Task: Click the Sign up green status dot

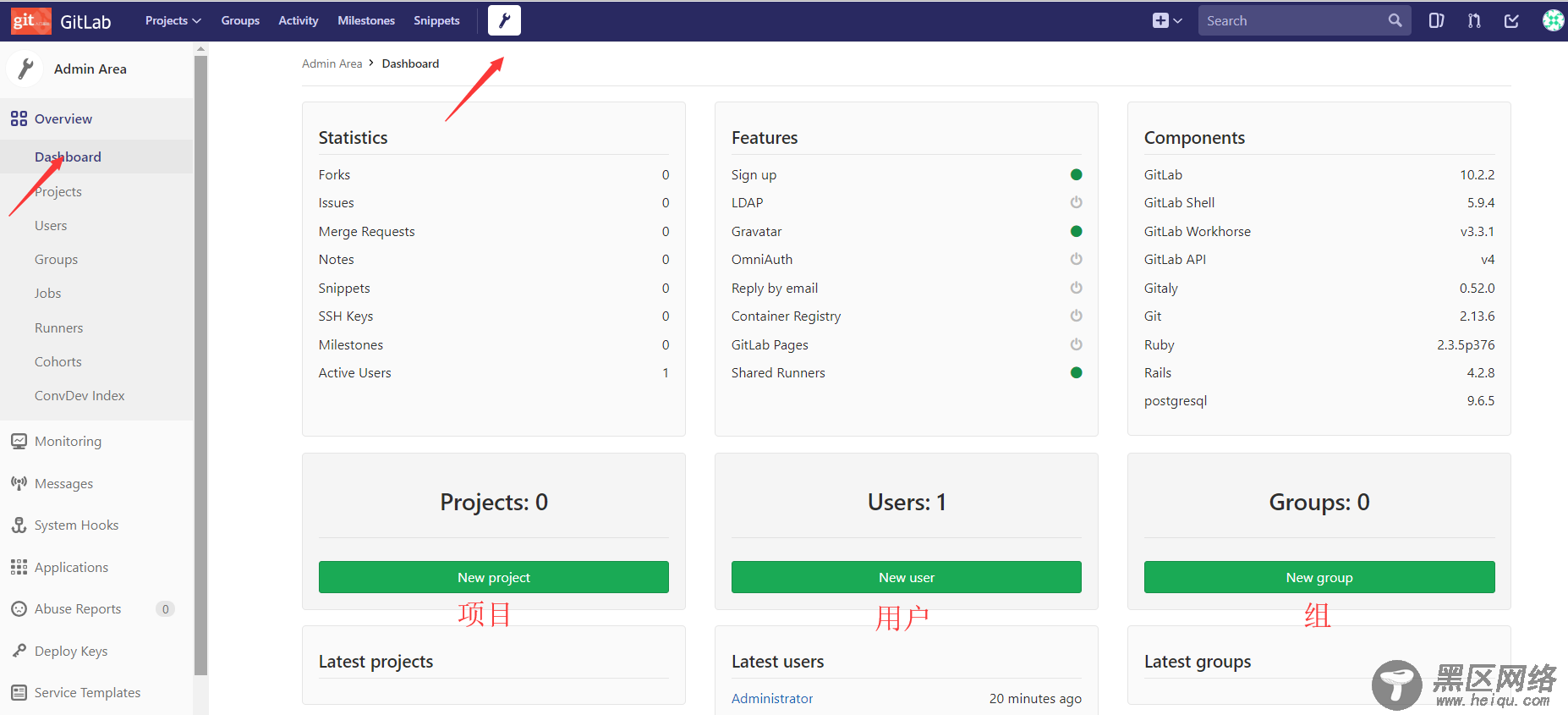Action: (1076, 174)
